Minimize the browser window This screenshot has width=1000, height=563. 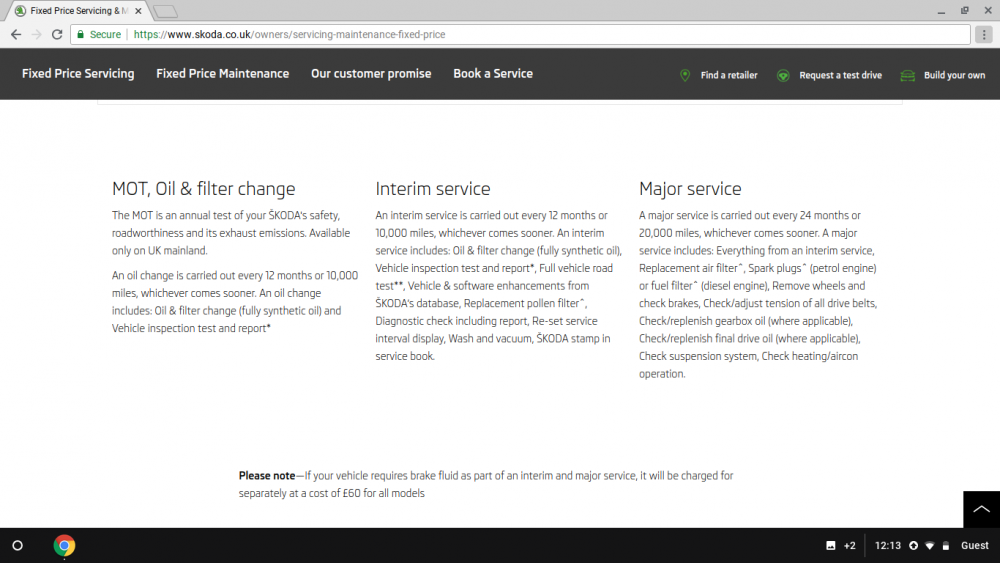pos(941,11)
